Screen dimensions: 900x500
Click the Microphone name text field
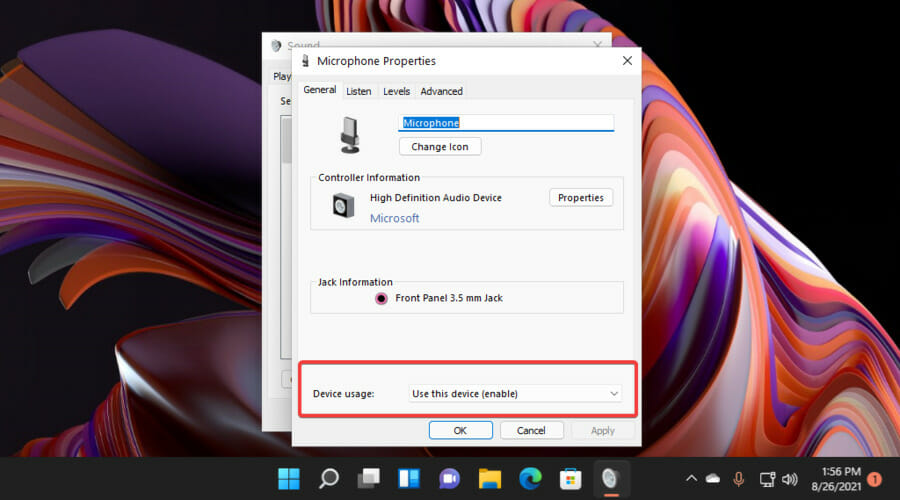click(x=505, y=123)
